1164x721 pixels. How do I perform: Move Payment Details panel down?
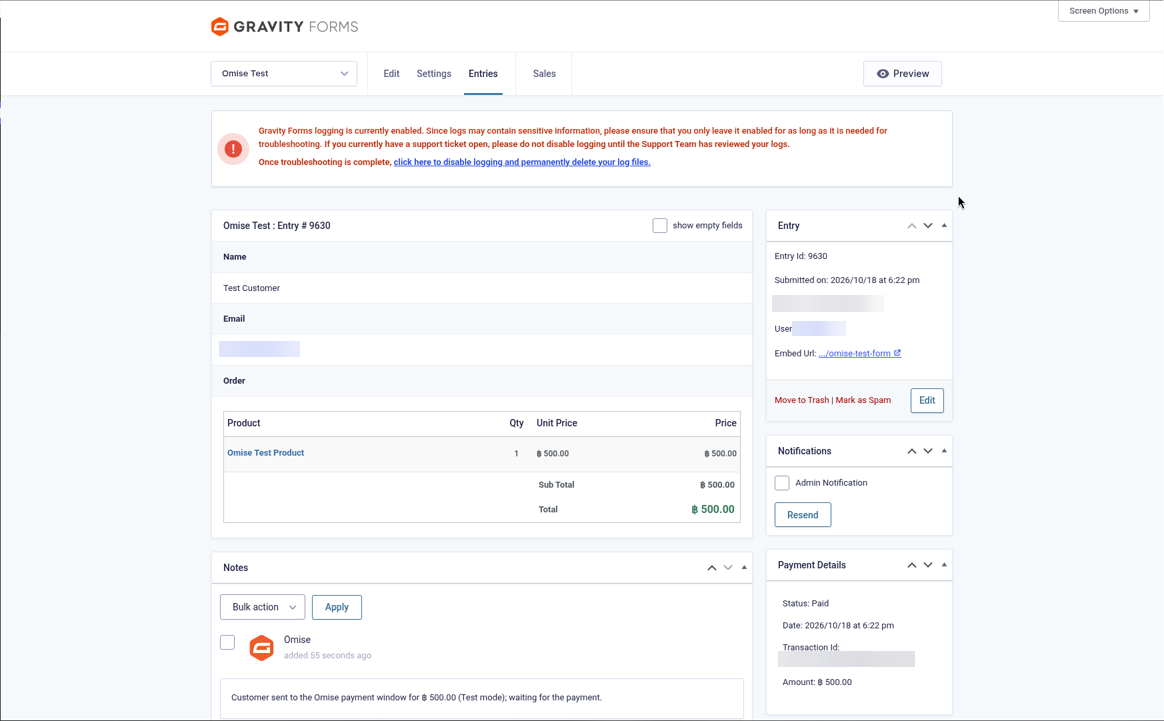coord(928,565)
